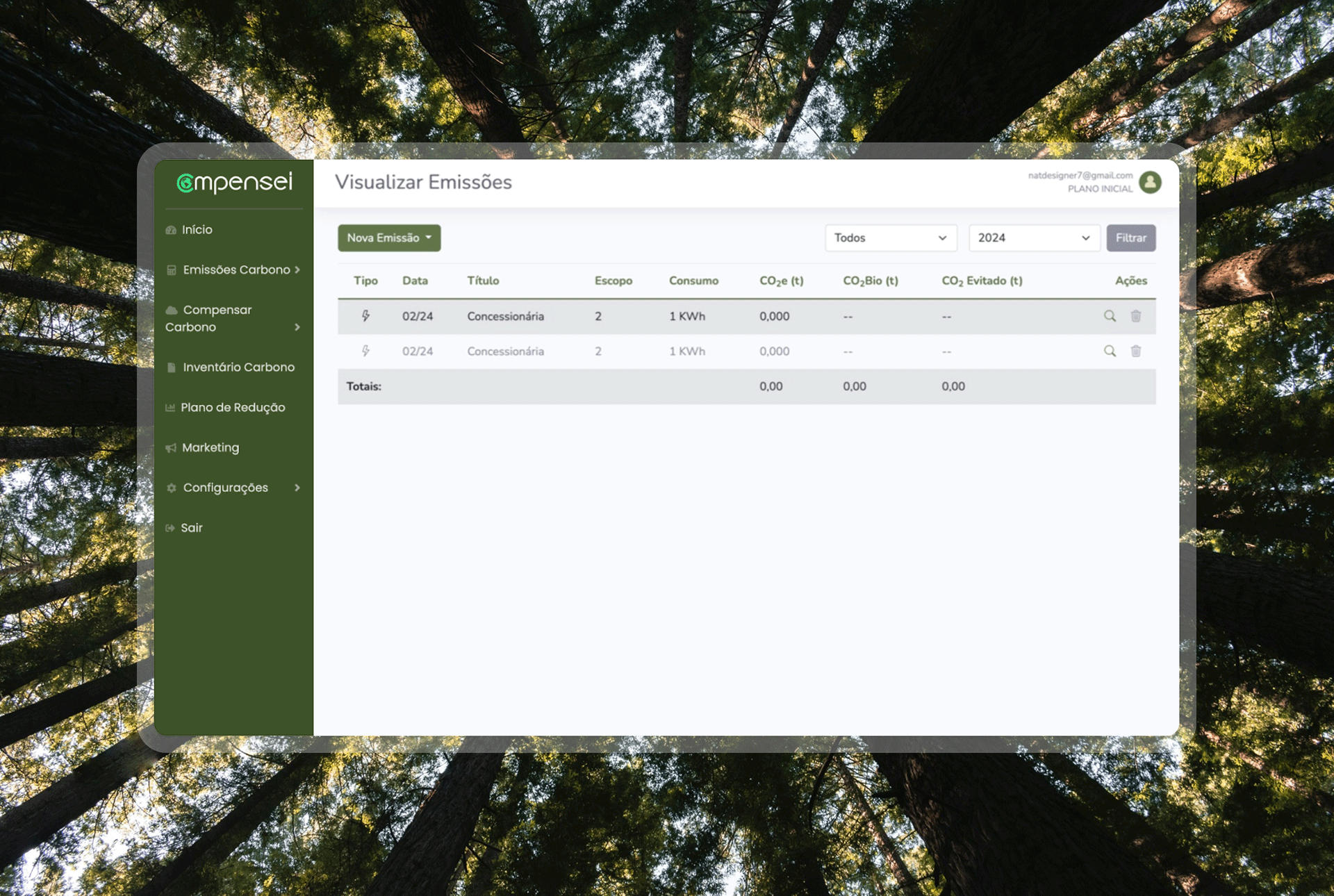Image resolution: width=1334 pixels, height=896 pixels.
Task: Delete the second emission with trash icon
Action: coord(1135,351)
